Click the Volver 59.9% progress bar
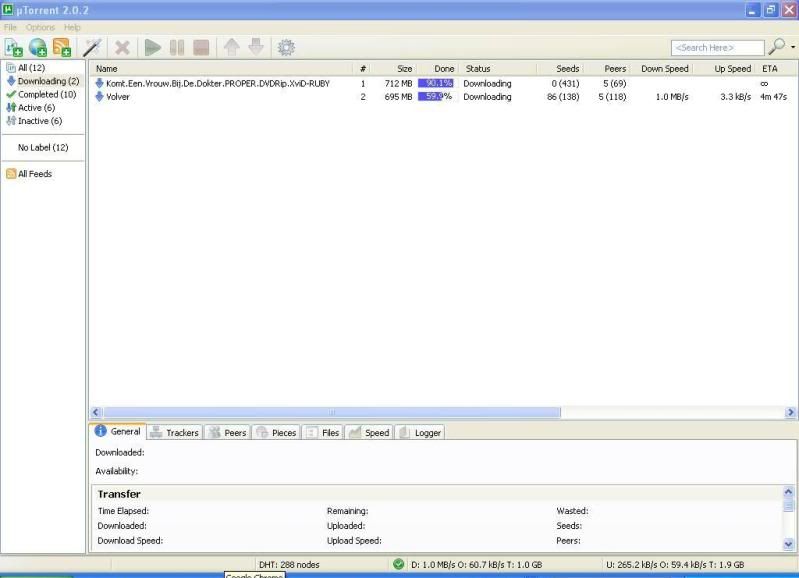This screenshot has height=578, width=799. click(x=436, y=97)
